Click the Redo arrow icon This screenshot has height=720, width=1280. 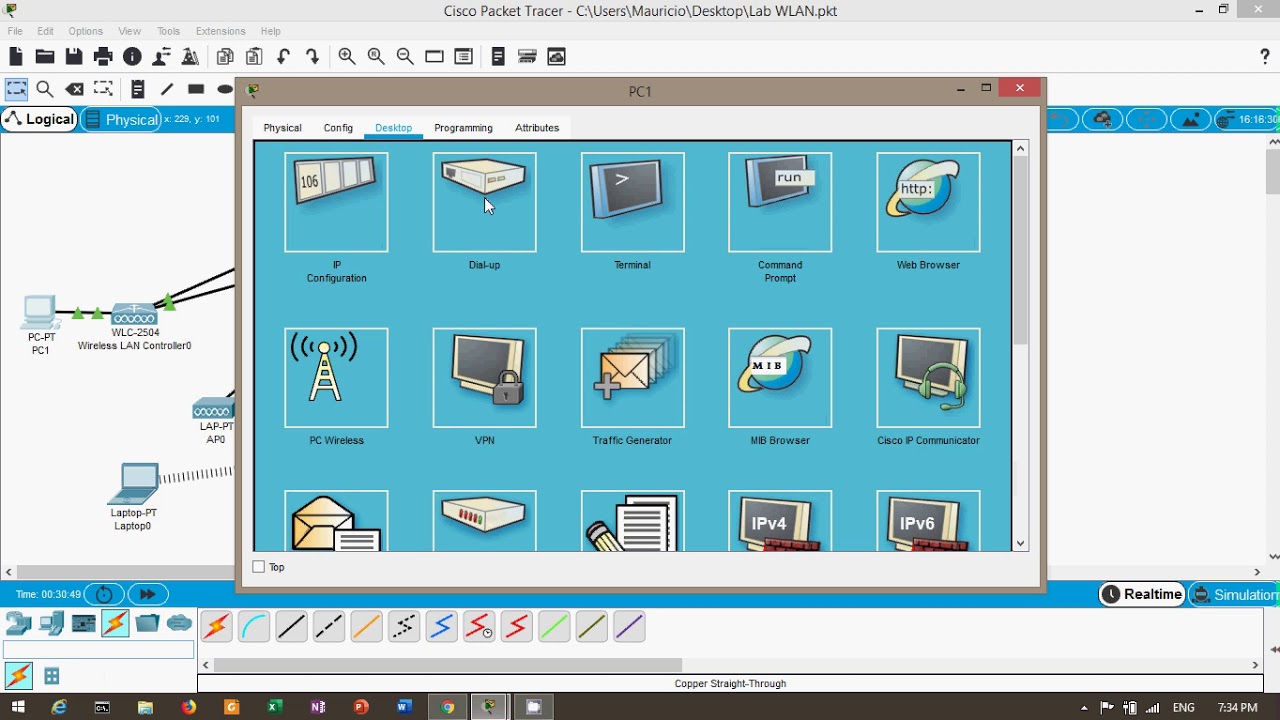(x=312, y=57)
